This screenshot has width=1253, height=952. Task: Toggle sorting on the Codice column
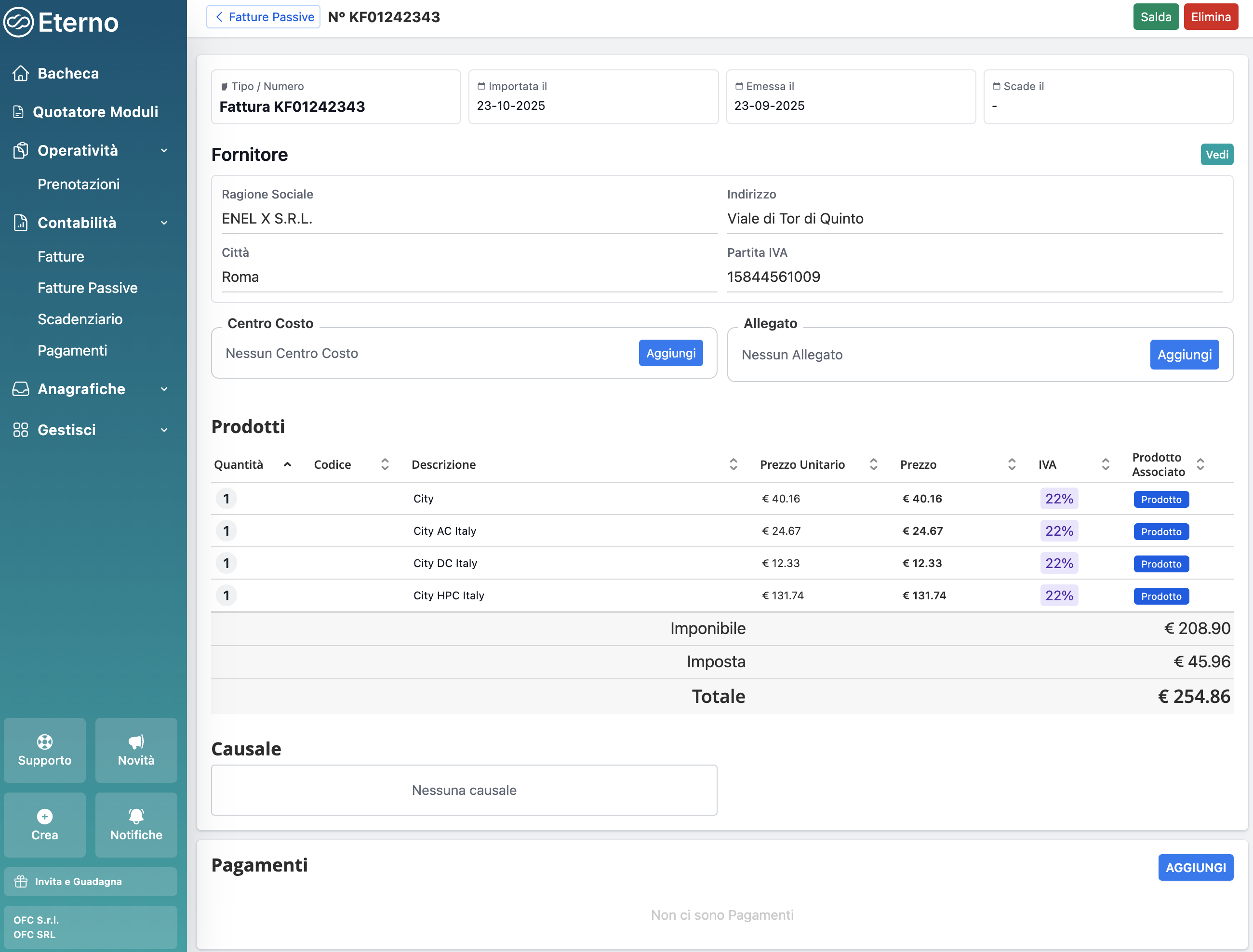coord(385,464)
